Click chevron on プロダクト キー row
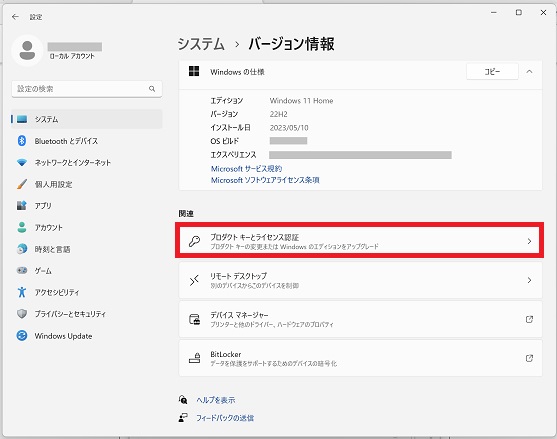 pyautogui.click(x=529, y=242)
